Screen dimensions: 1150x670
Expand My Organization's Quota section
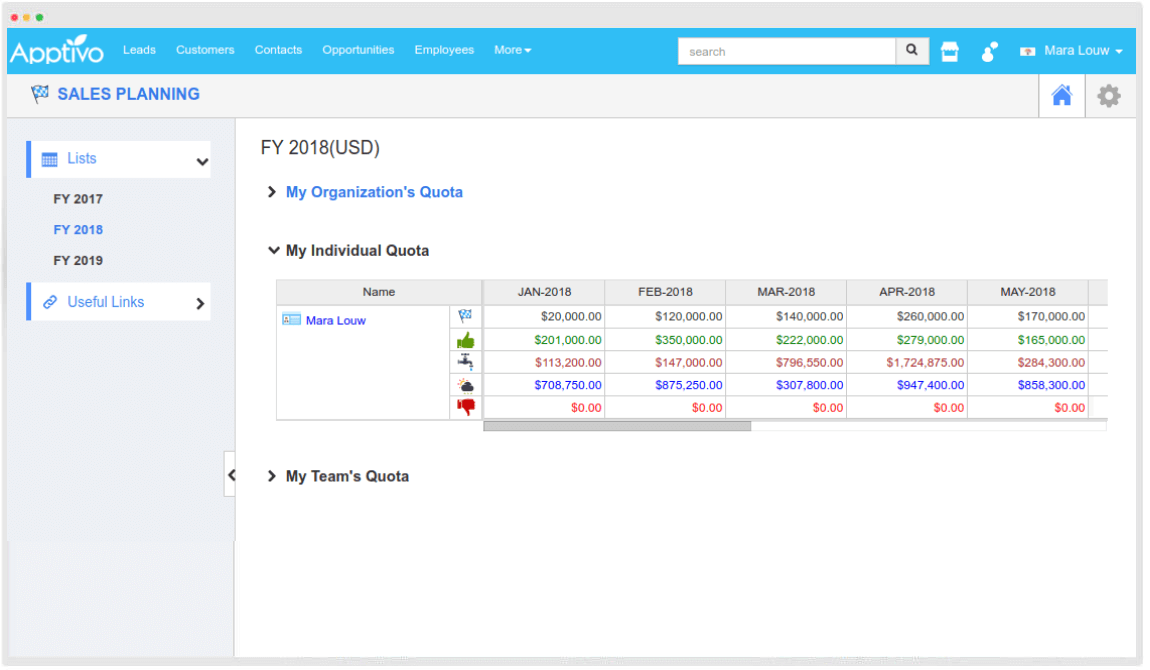coord(373,192)
